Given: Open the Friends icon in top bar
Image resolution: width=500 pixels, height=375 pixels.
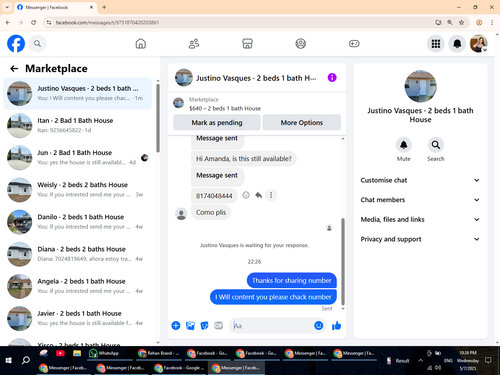Looking at the screenshot, I should (194, 44).
